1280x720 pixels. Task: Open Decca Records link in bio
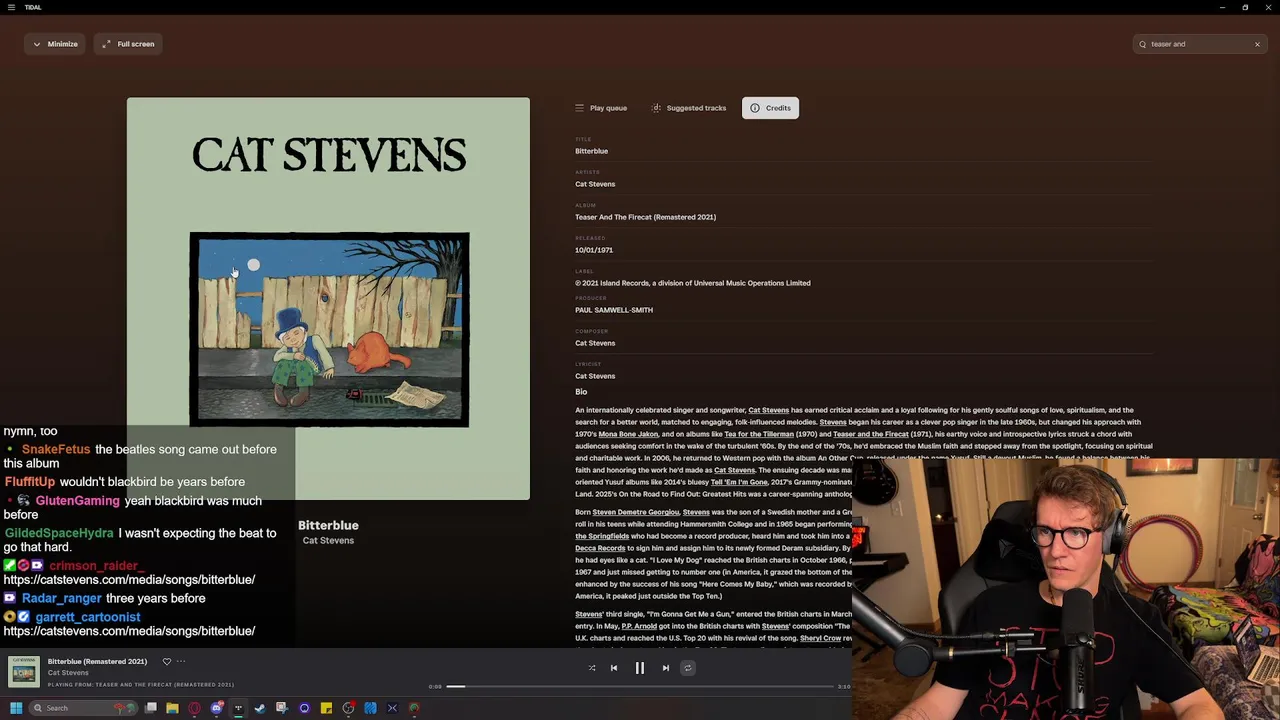tap(600, 548)
